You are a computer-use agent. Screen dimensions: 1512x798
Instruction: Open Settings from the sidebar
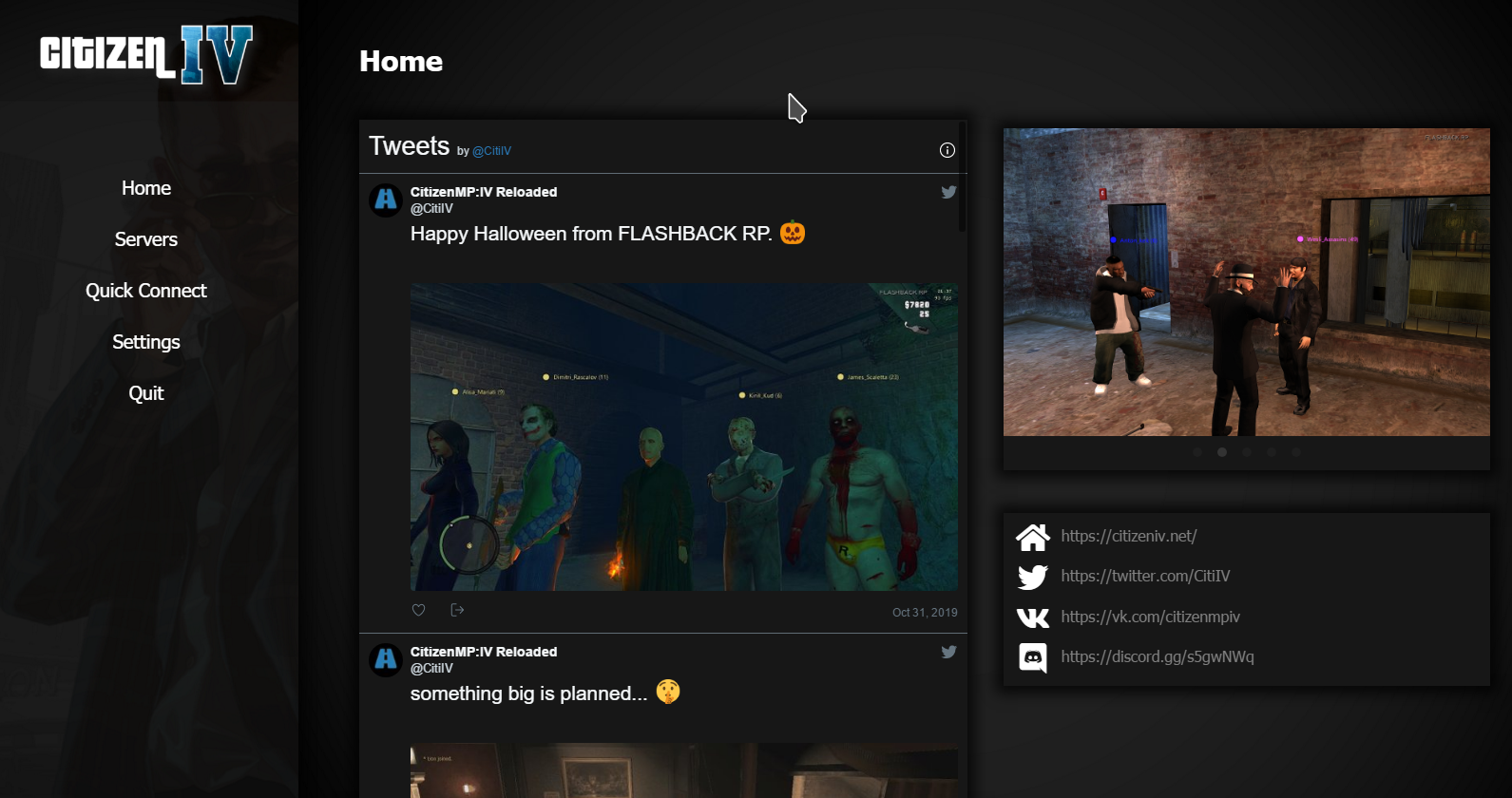pyautogui.click(x=146, y=342)
